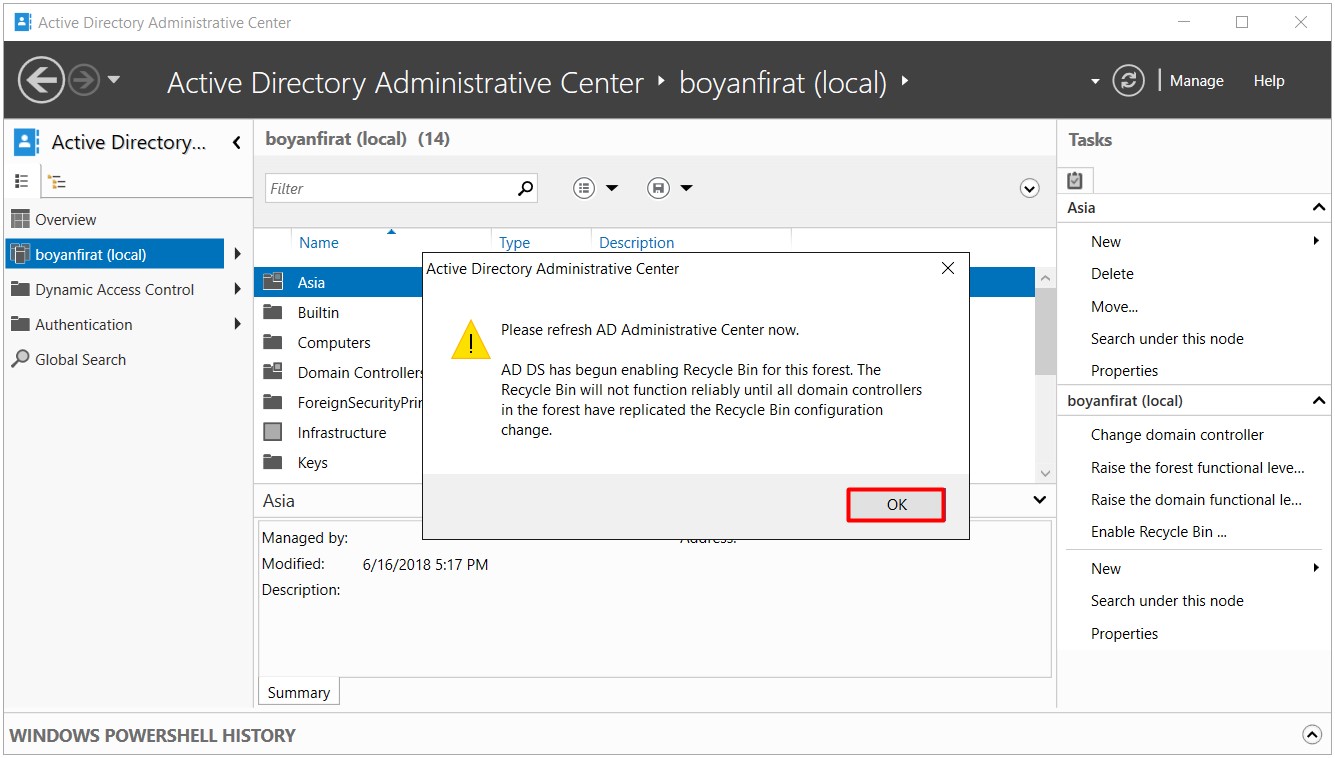Screen dimensions: 1335x758
Task: Click Move... in Asia tasks
Action: [x=1114, y=307]
